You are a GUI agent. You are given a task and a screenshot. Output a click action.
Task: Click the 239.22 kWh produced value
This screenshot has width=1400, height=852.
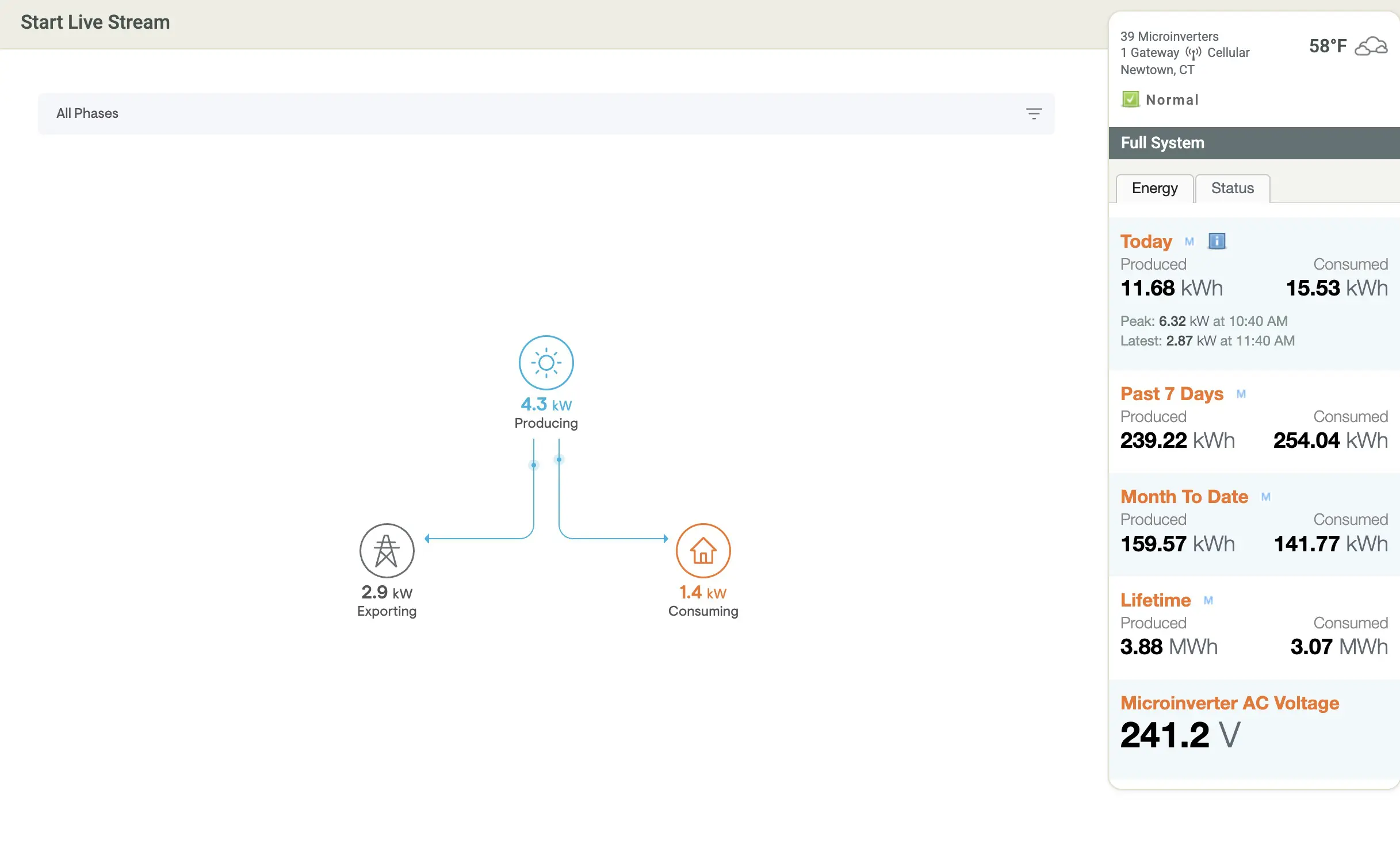point(1177,440)
